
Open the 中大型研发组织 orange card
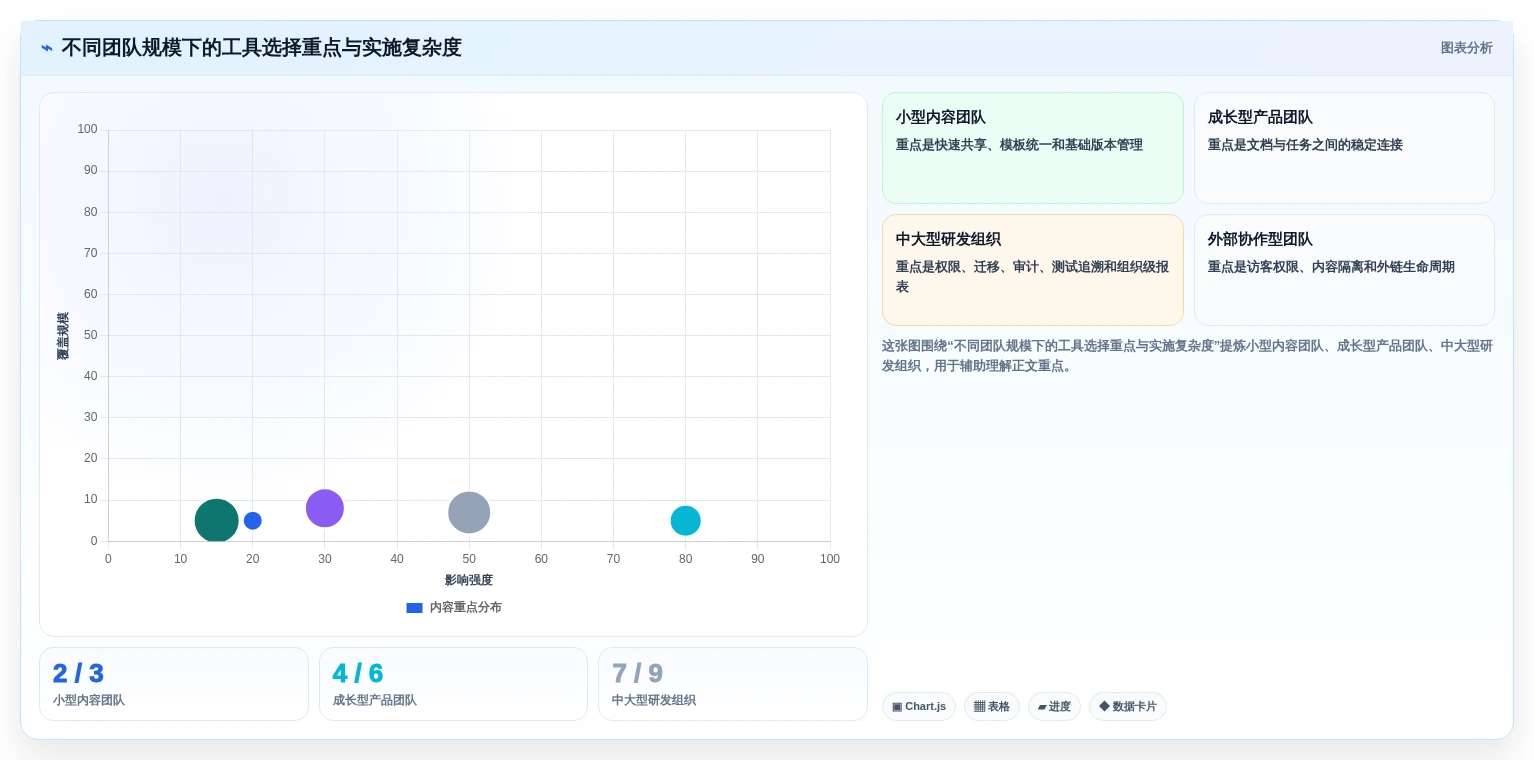(1032, 270)
